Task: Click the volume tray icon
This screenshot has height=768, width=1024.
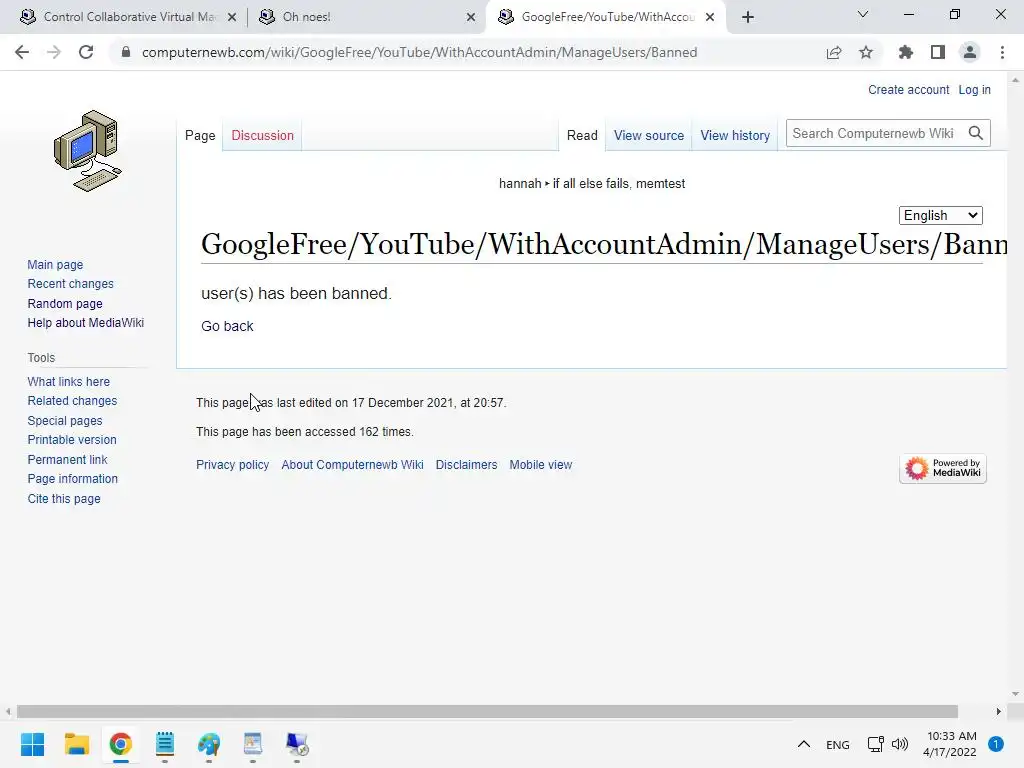Action: tap(900, 744)
